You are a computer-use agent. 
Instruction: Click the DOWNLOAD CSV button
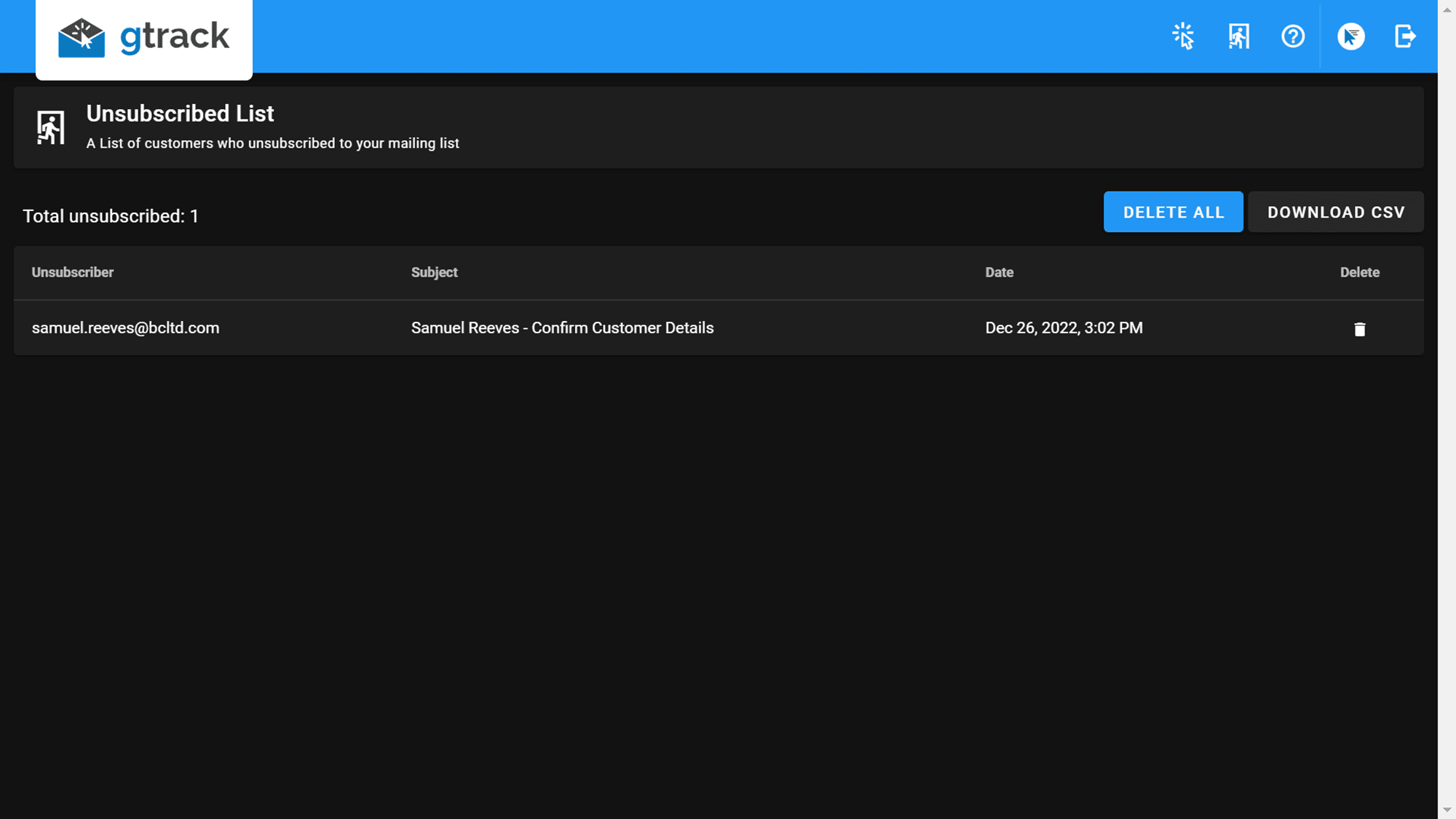click(1335, 212)
